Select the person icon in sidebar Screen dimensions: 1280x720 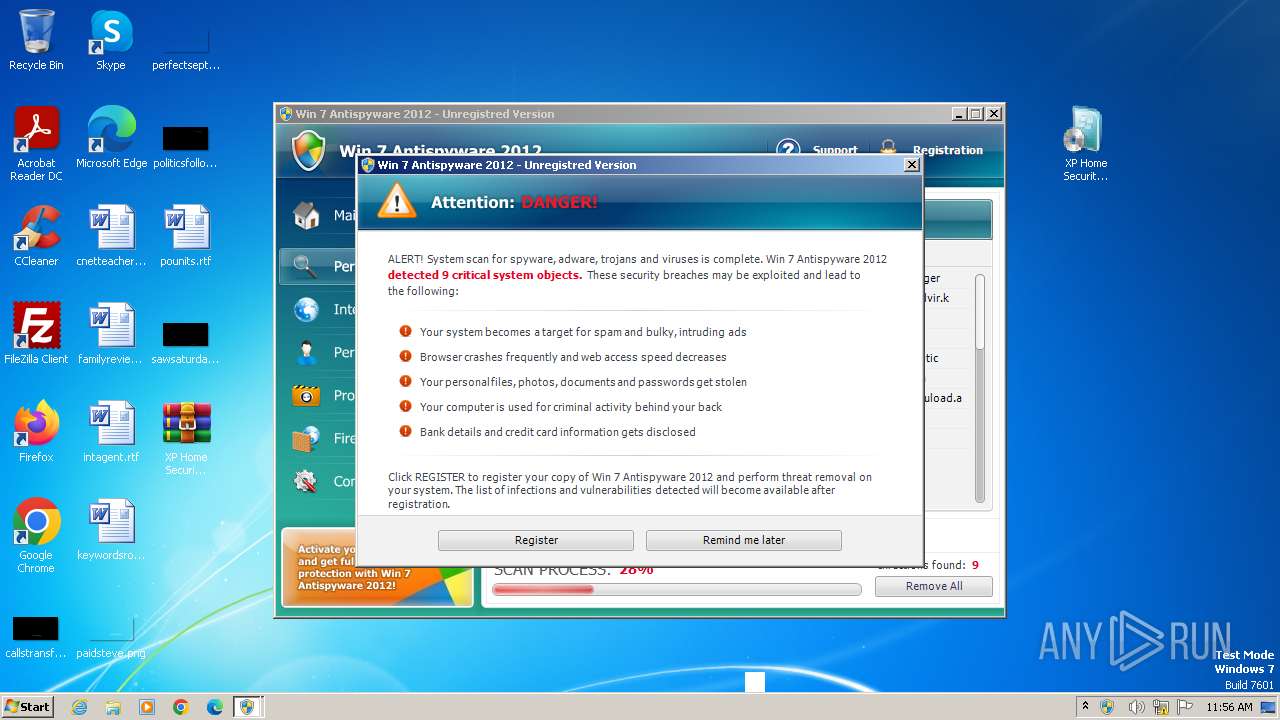[306, 352]
